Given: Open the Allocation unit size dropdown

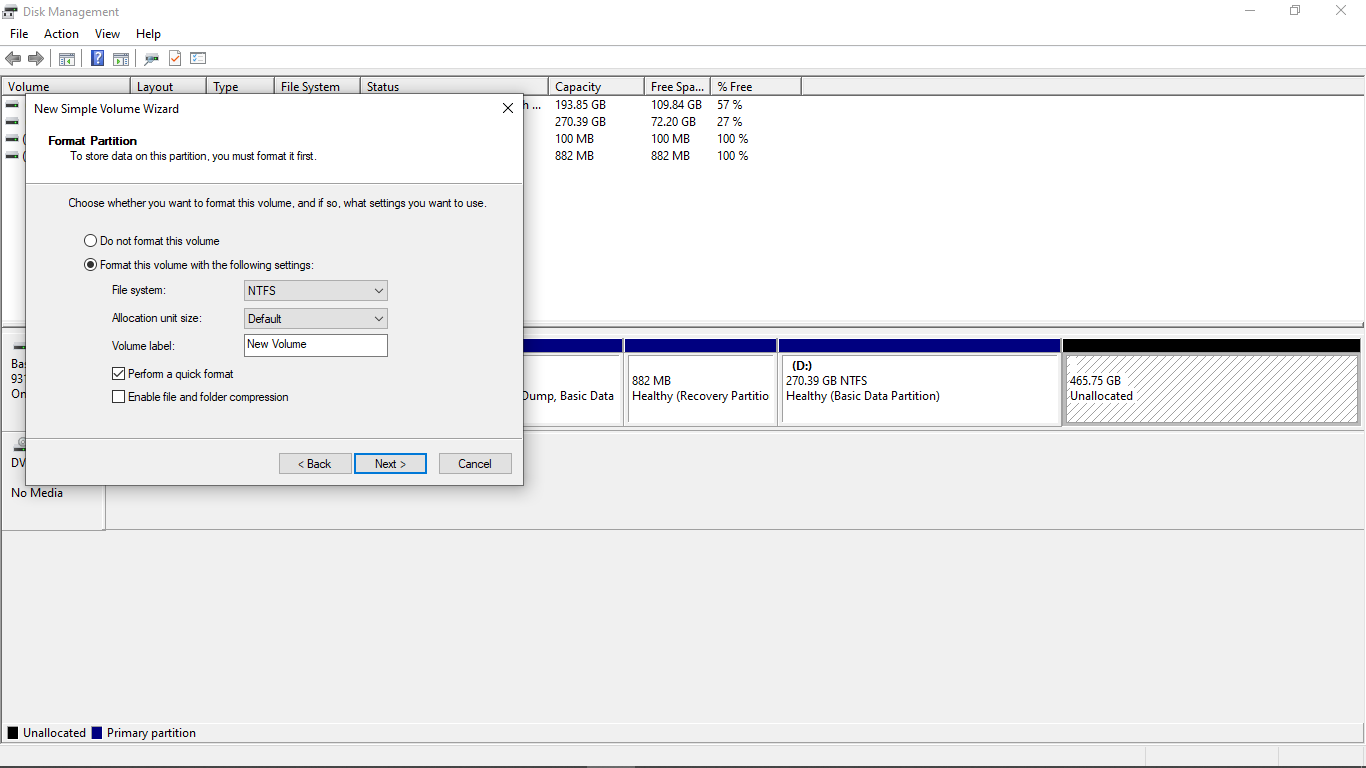Looking at the screenshot, I should click(x=316, y=319).
